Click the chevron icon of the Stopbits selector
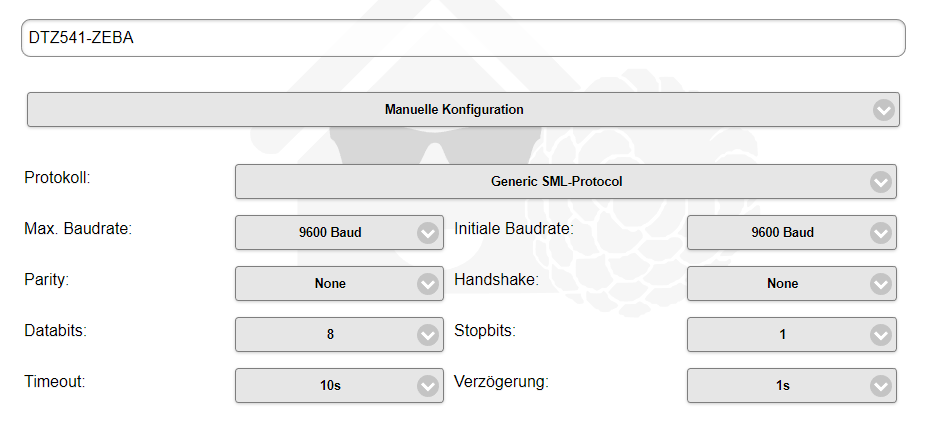 880,335
